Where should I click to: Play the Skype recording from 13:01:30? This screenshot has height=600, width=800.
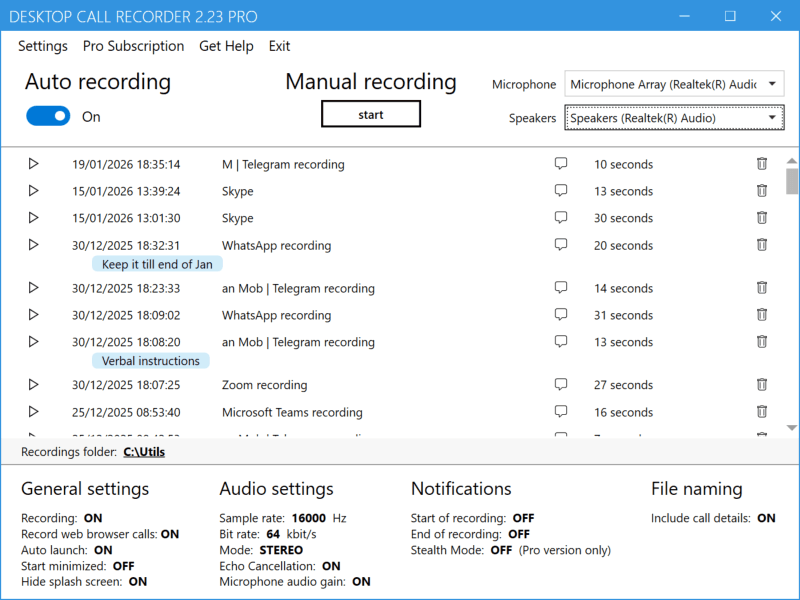coord(33,218)
